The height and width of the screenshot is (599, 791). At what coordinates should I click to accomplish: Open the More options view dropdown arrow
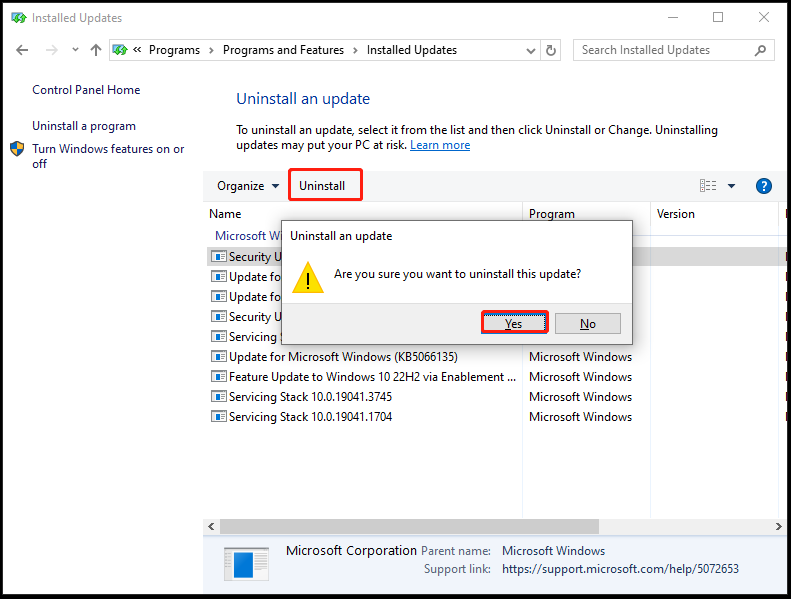(731, 186)
